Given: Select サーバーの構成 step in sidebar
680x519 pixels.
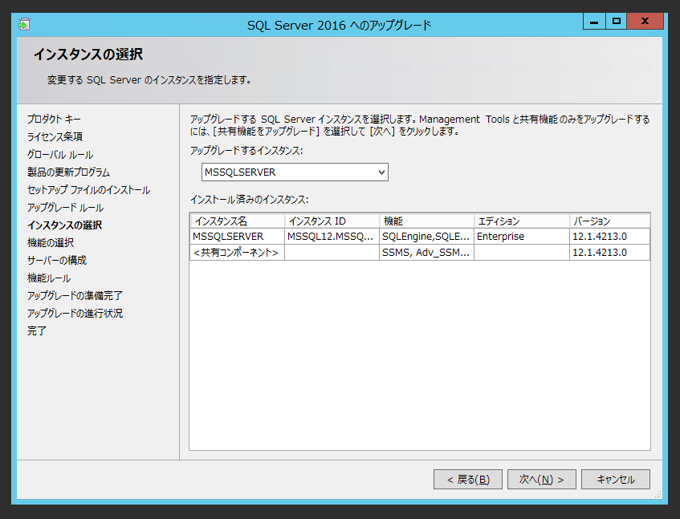Looking at the screenshot, I should (57, 261).
